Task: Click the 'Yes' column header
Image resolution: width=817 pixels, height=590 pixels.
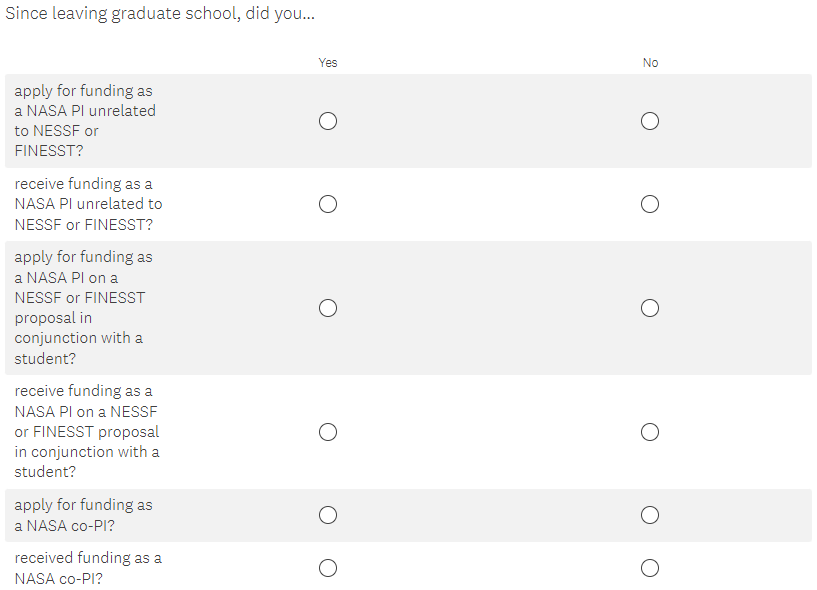Action: point(328,63)
